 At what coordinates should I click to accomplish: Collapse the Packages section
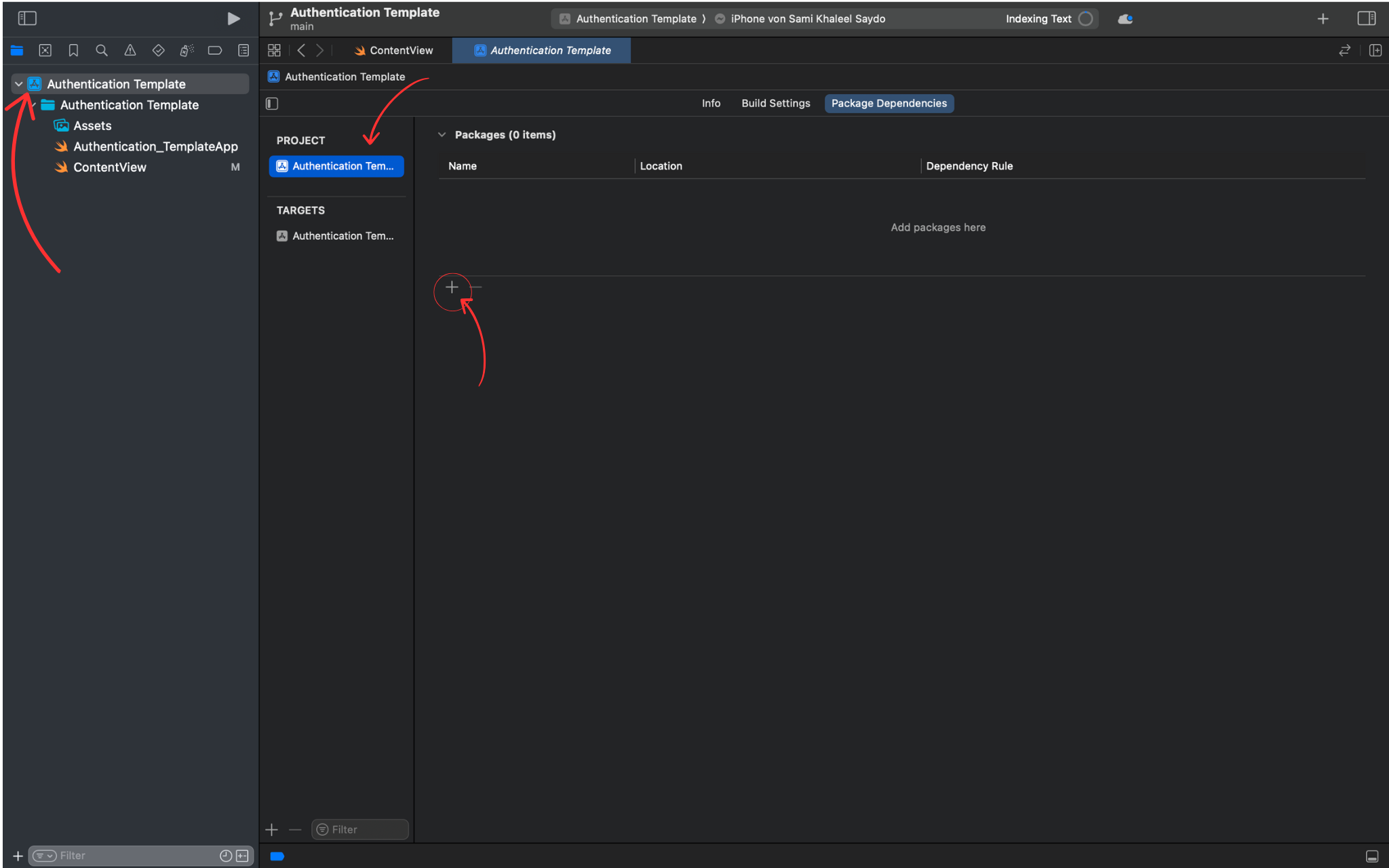[x=442, y=135]
